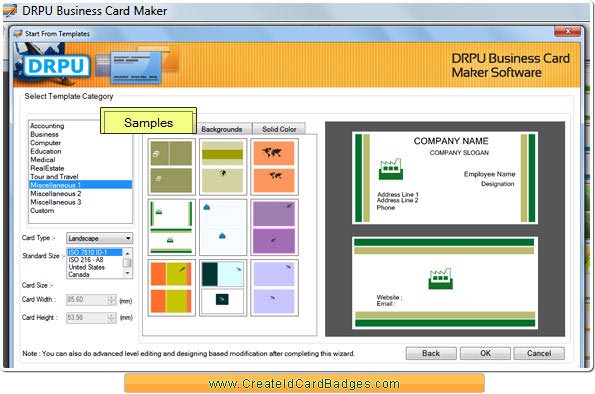Click the DRPU logo in banner

pos(57,66)
